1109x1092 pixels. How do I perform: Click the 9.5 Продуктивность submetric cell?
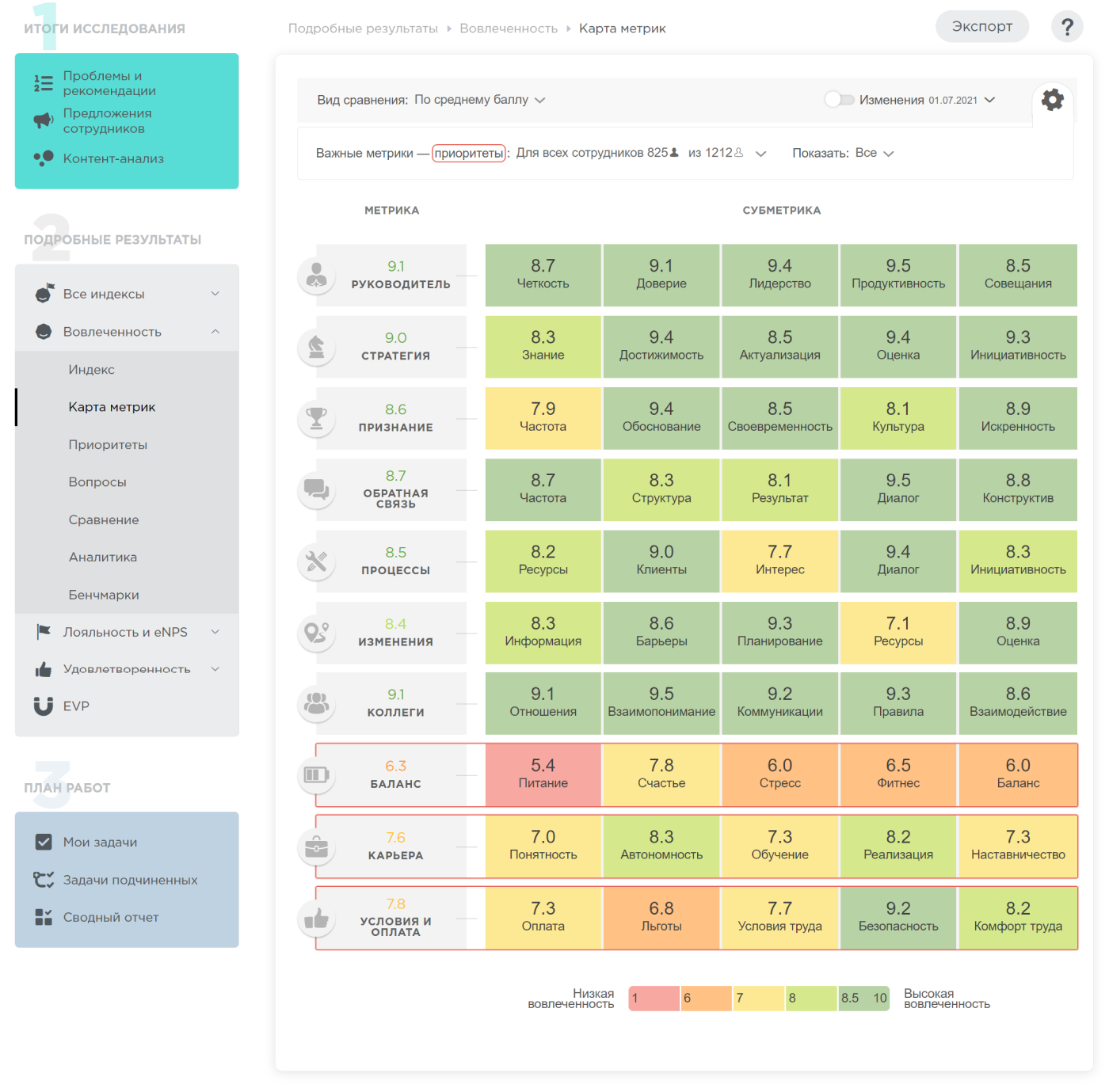[x=898, y=275]
